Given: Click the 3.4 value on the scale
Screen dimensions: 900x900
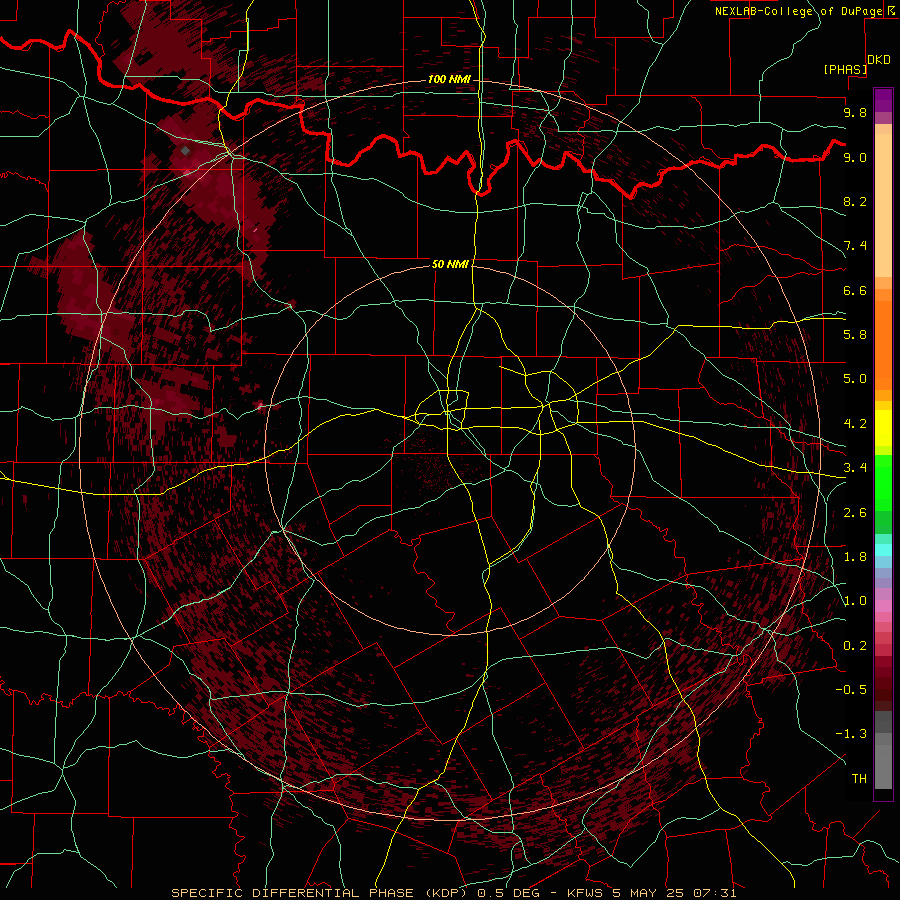Looking at the screenshot, I should click(x=855, y=468).
